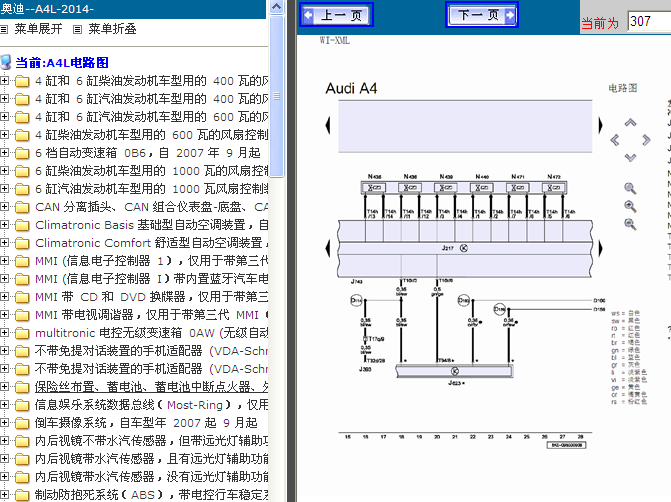The image size is (671, 502).
Task: Pan diagram down with the chevron arrow
Action: click(630, 157)
